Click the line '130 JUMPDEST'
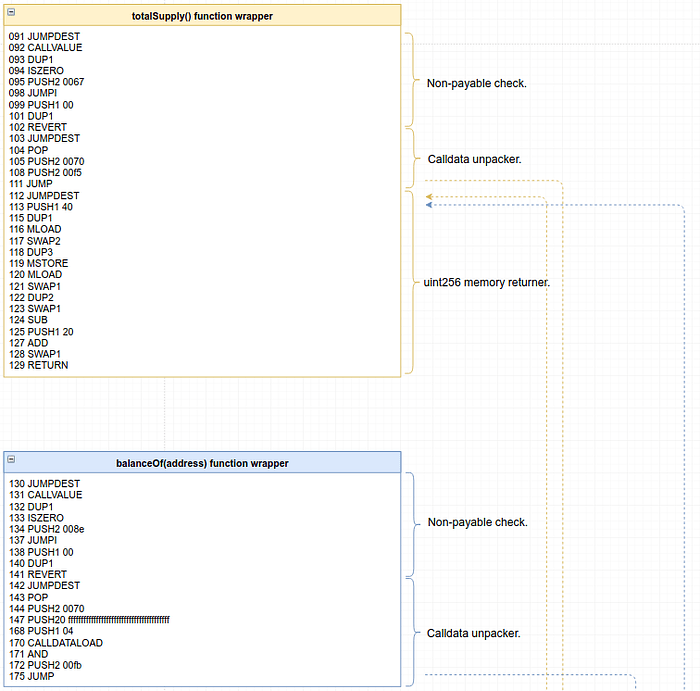Image resolution: width=700 pixels, height=691 pixels. (44, 483)
